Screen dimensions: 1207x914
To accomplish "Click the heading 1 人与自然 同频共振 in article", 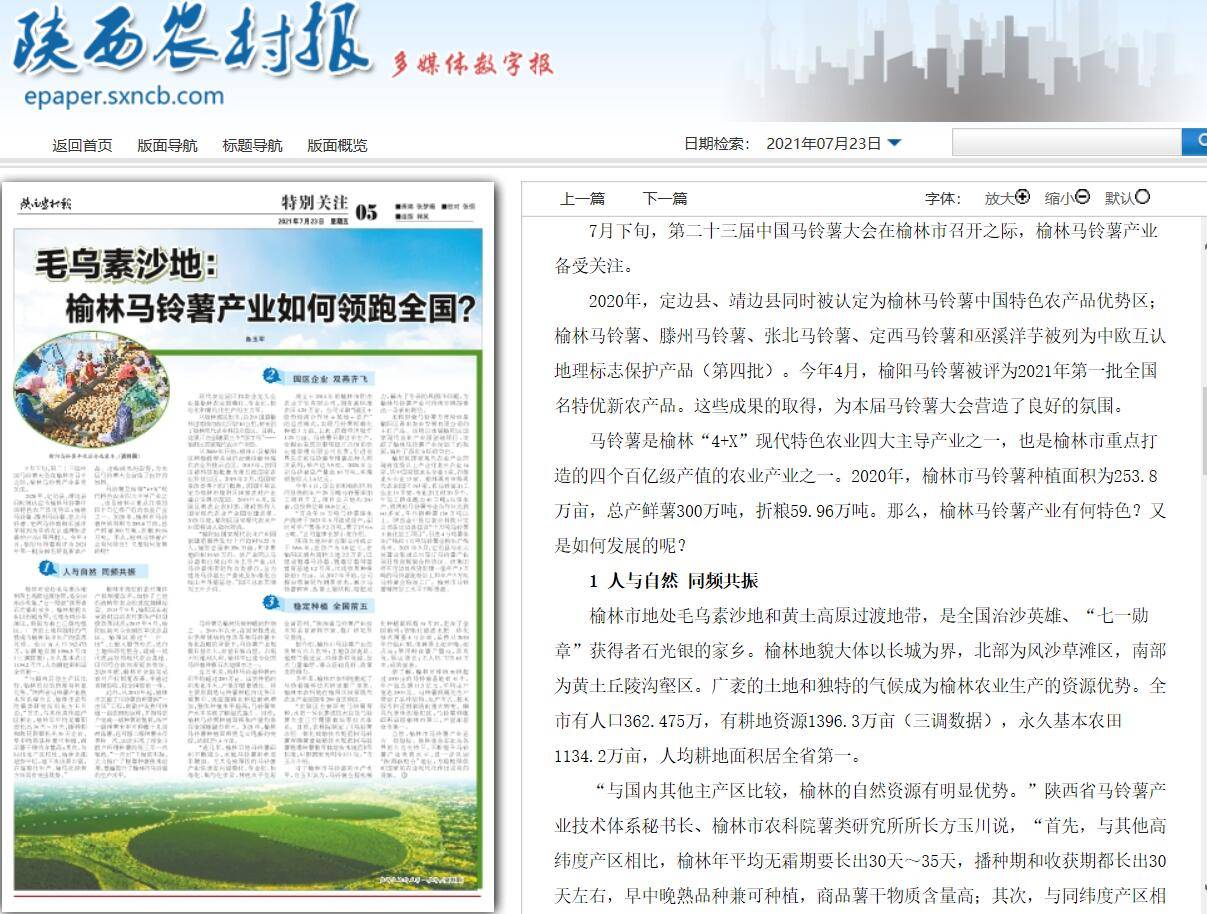I will click(674, 581).
